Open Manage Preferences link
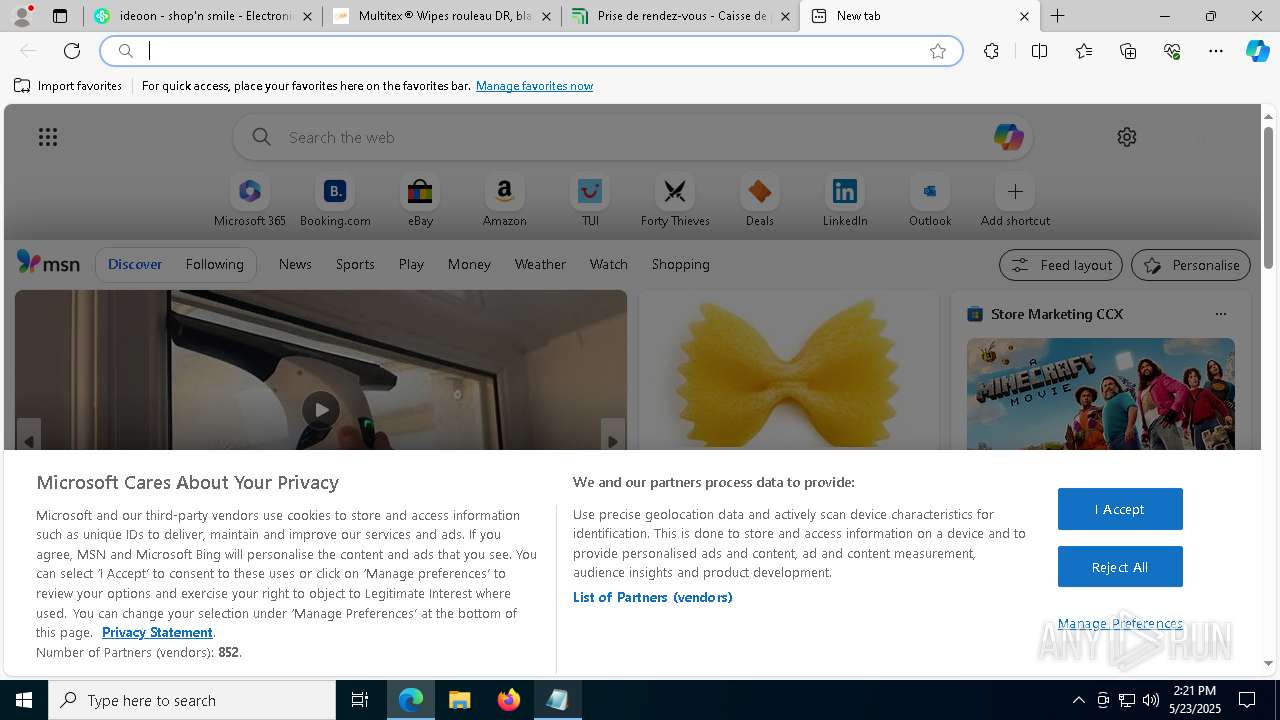Viewport: 1280px width, 720px height. (x=1120, y=623)
